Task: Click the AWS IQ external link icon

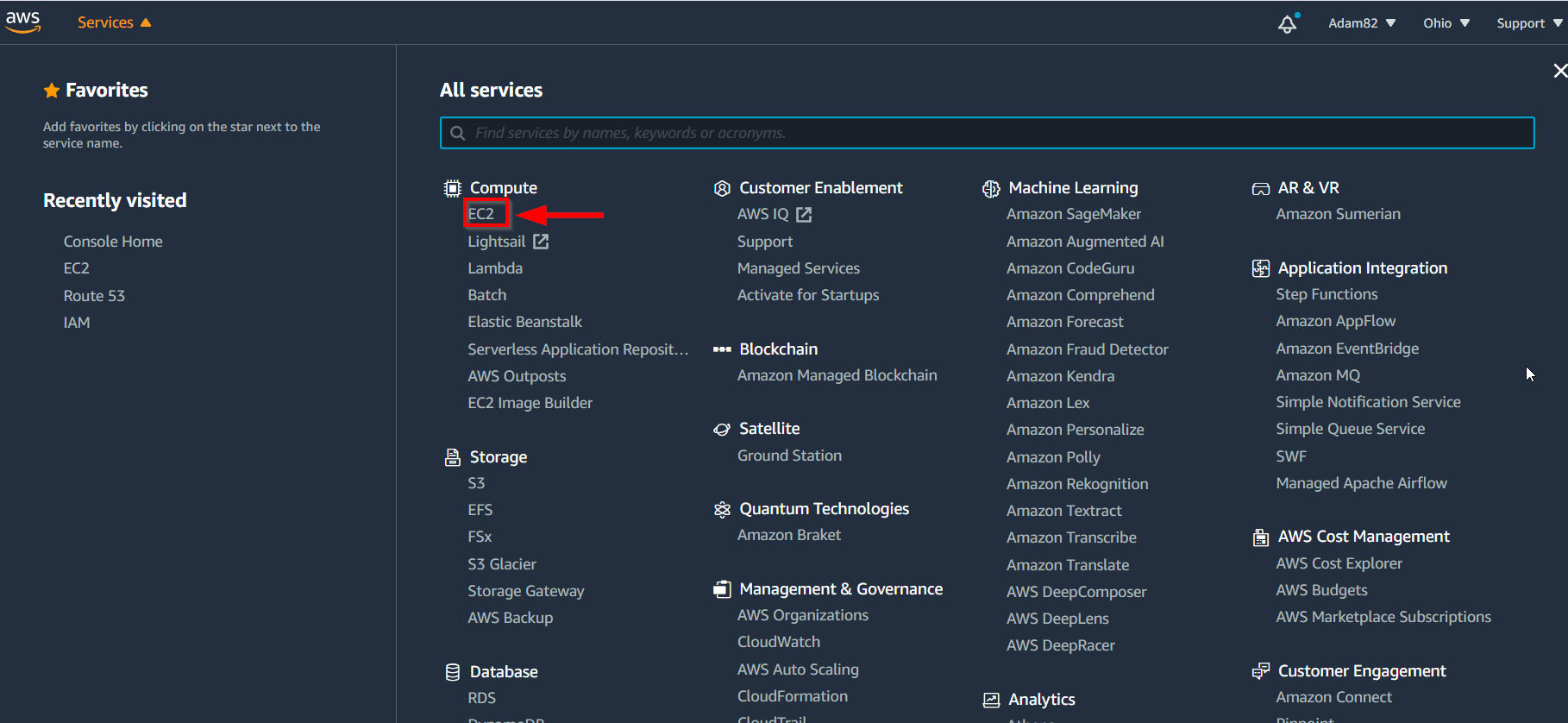Action: click(804, 214)
